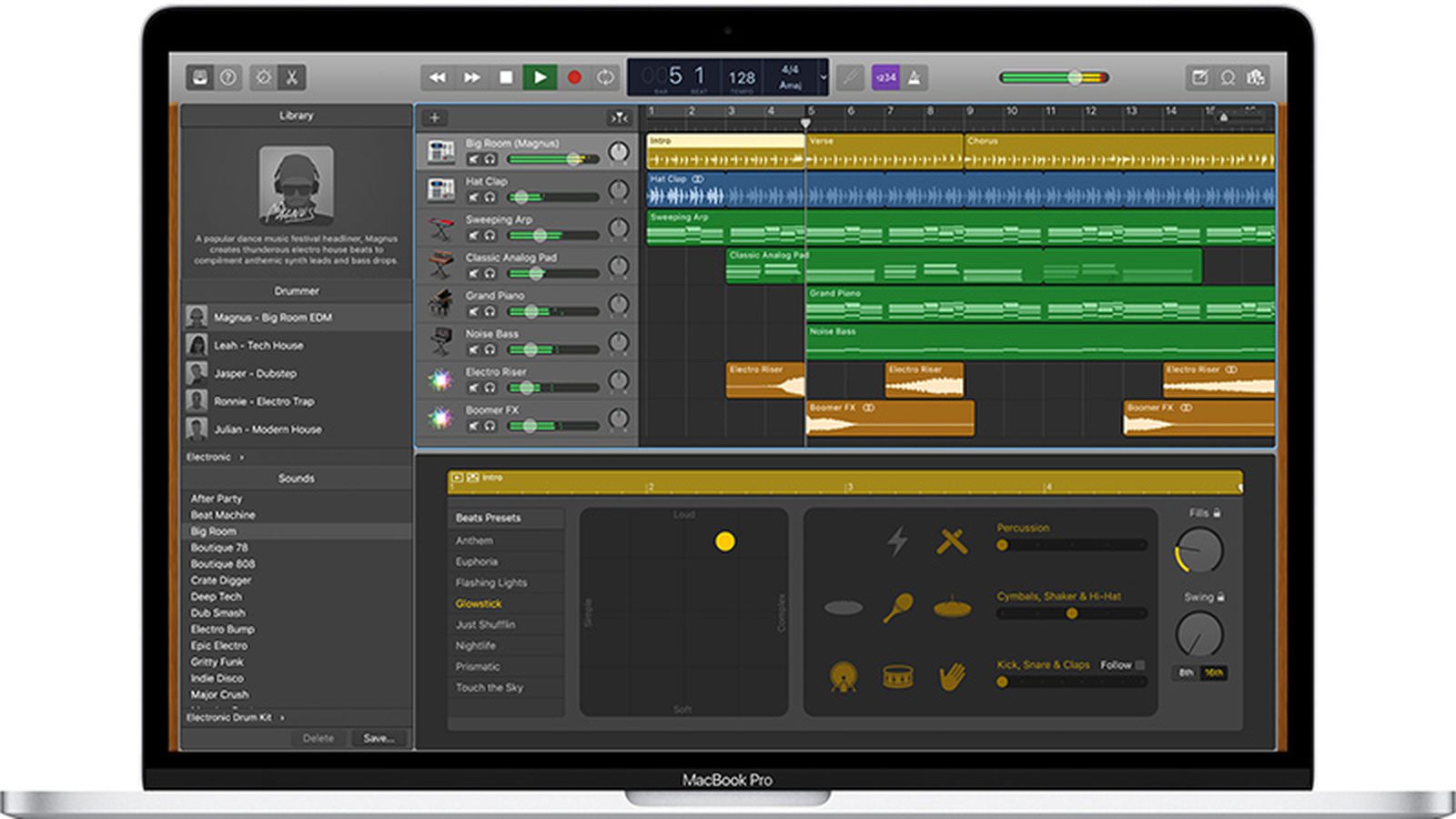Image resolution: width=1456 pixels, height=819 pixels.
Task: Adjust Hat Clap track volume slider
Action: 552,197
